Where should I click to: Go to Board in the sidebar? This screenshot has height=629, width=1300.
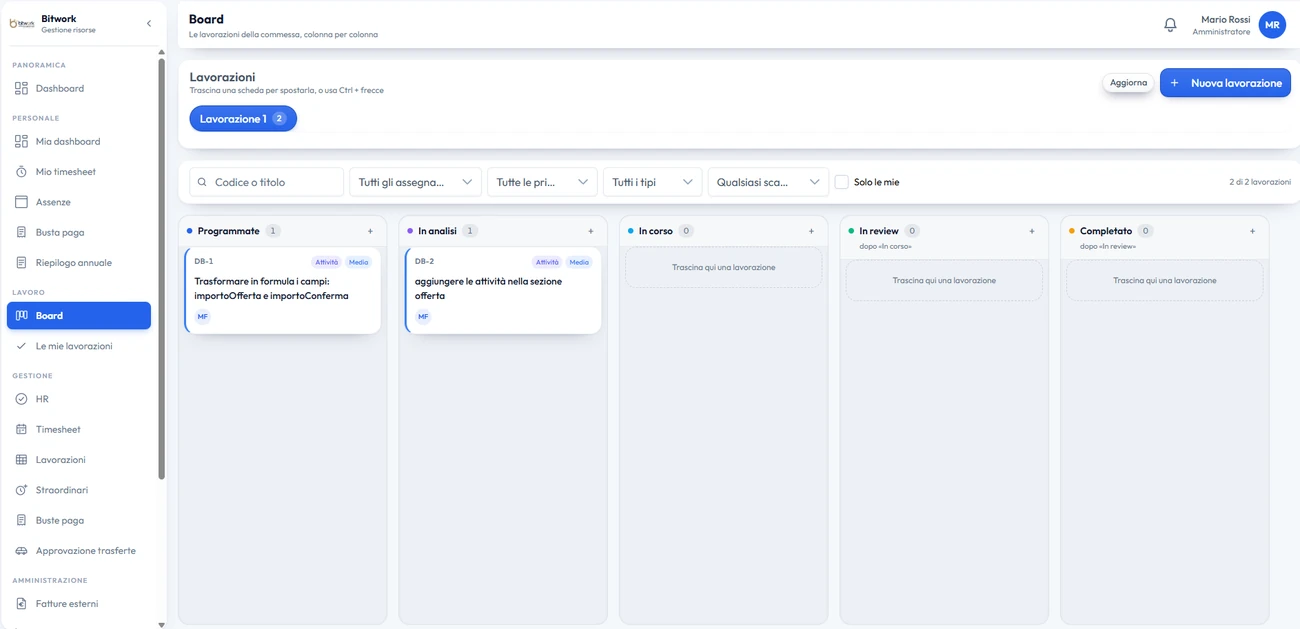pos(79,316)
